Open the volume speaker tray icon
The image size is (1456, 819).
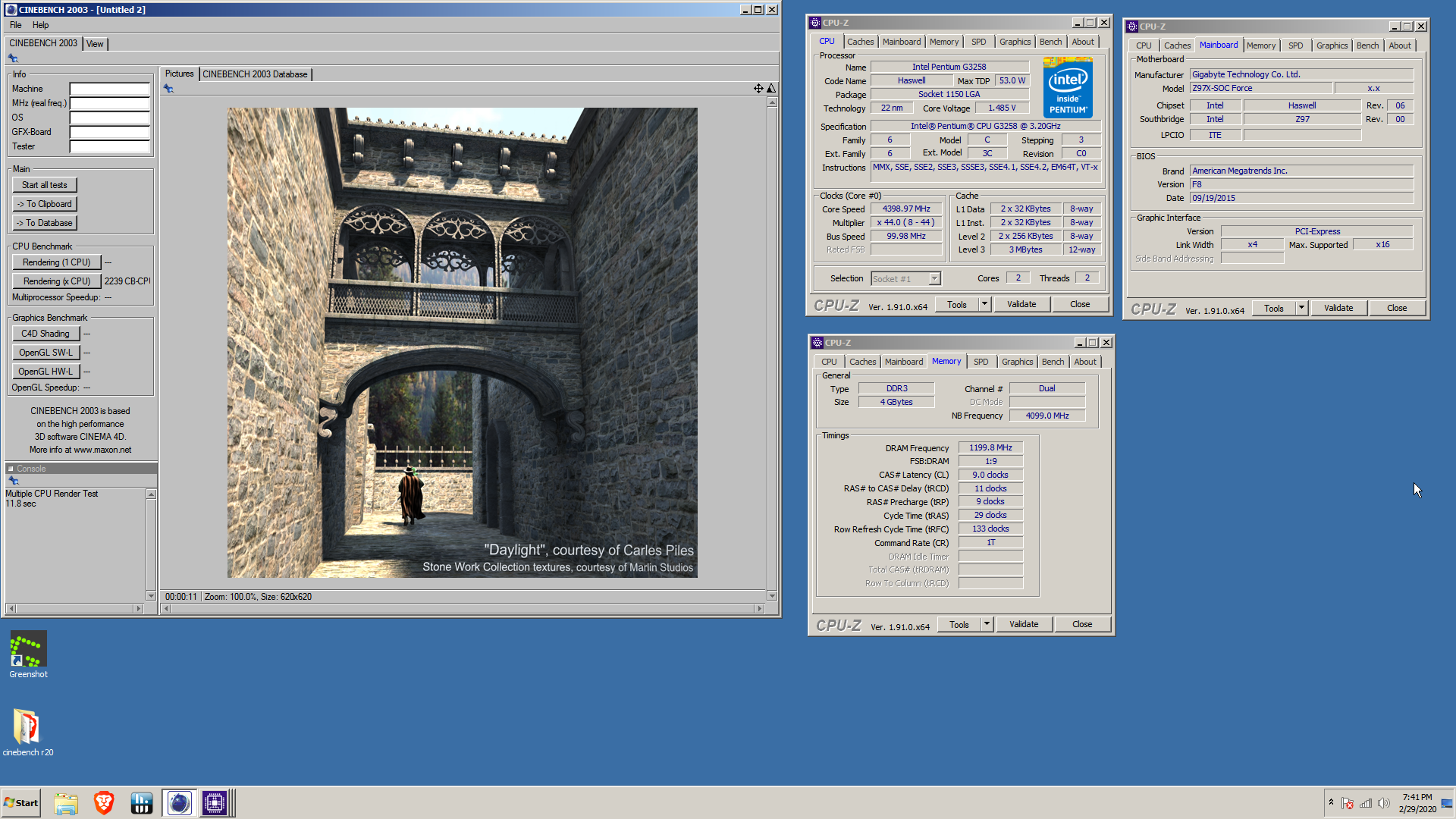(x=1384, y=803)
